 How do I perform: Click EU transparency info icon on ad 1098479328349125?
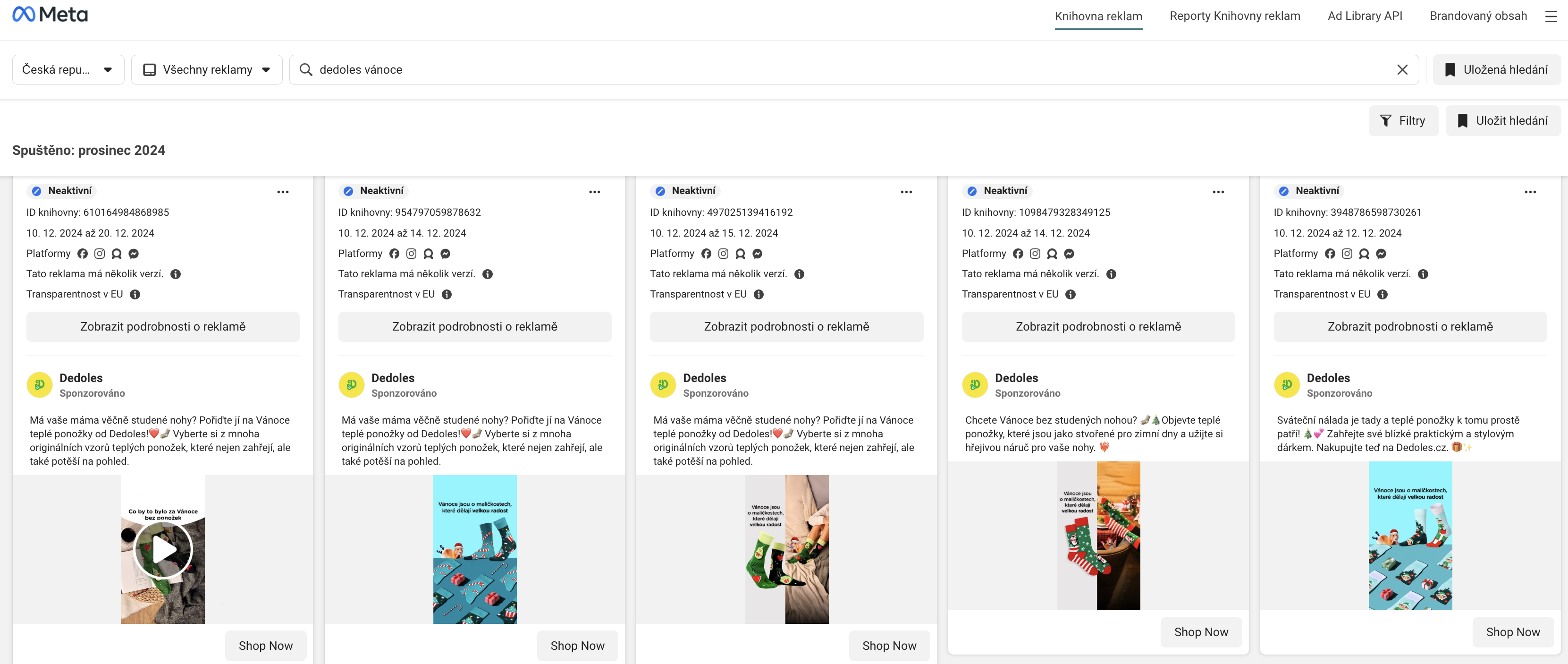tap(1071, 294)
